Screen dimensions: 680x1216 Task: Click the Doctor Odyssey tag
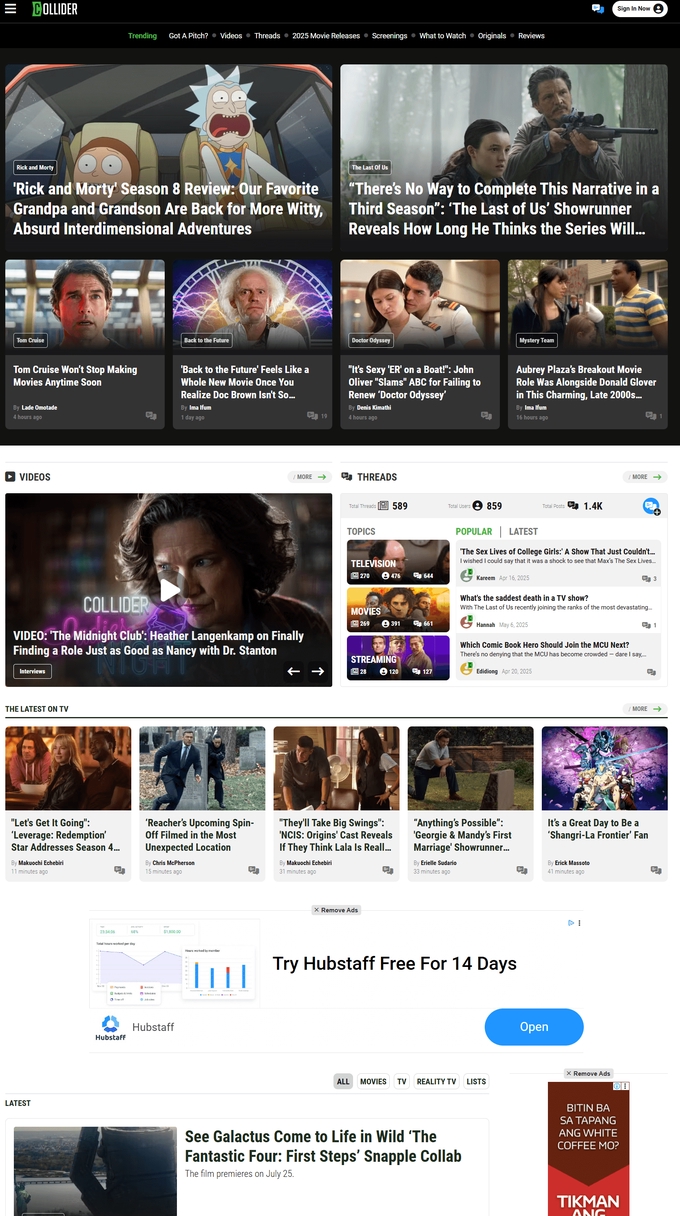pos(371,340)
